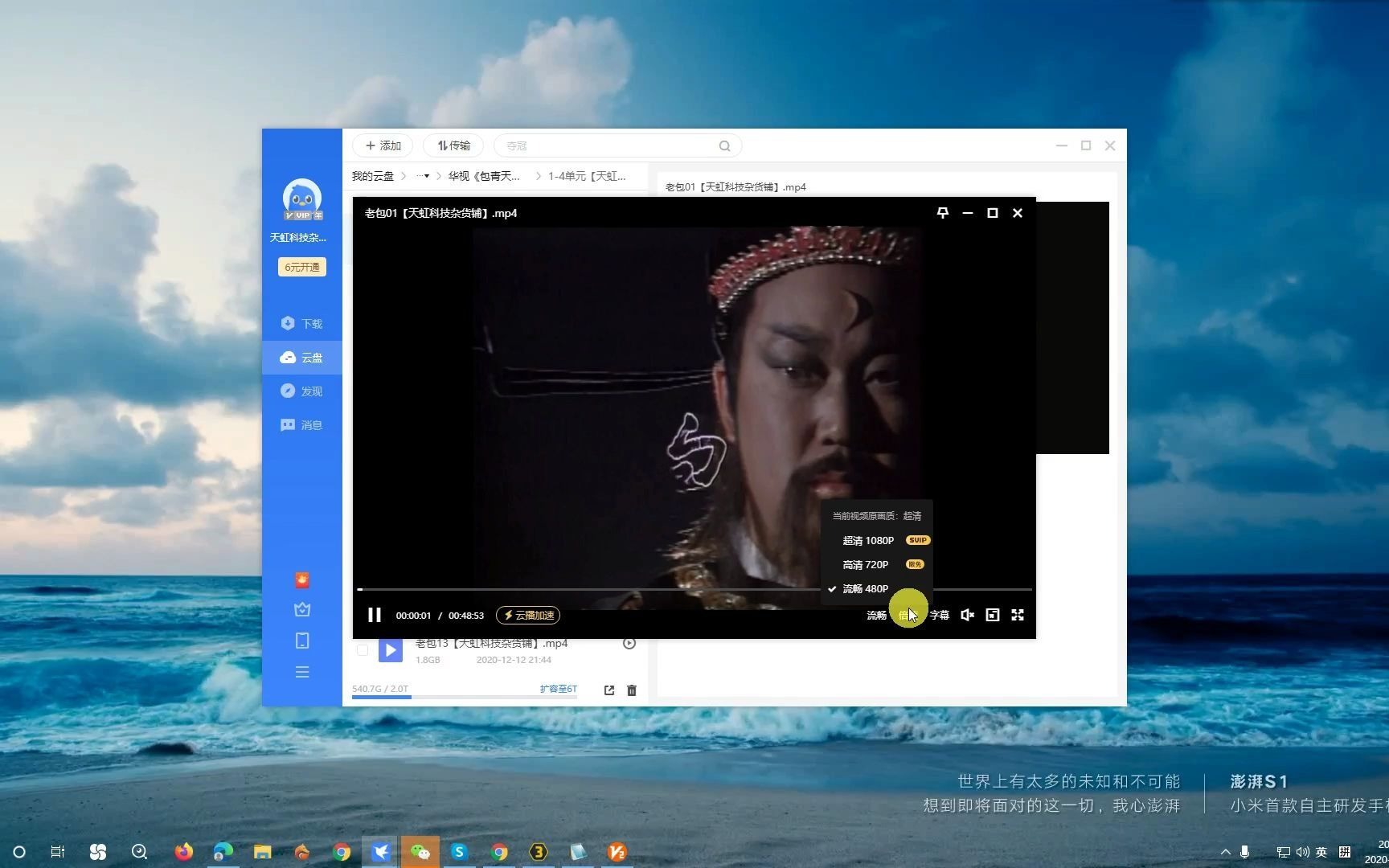The image size is (1389, 868).
Task: Unmute the player volume speaker icon
Action: point(968,615)
